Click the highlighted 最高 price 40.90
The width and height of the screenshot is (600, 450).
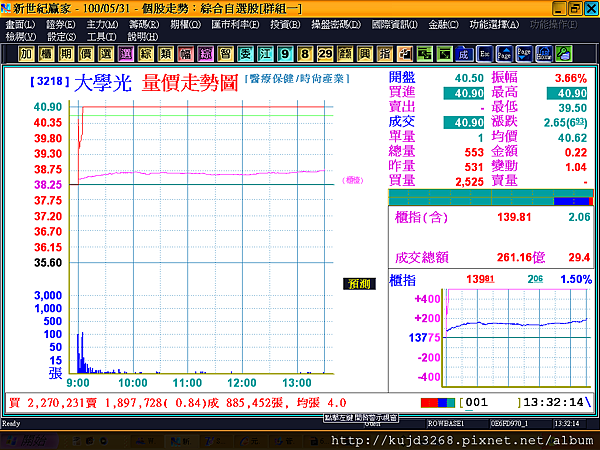[567, 93]
